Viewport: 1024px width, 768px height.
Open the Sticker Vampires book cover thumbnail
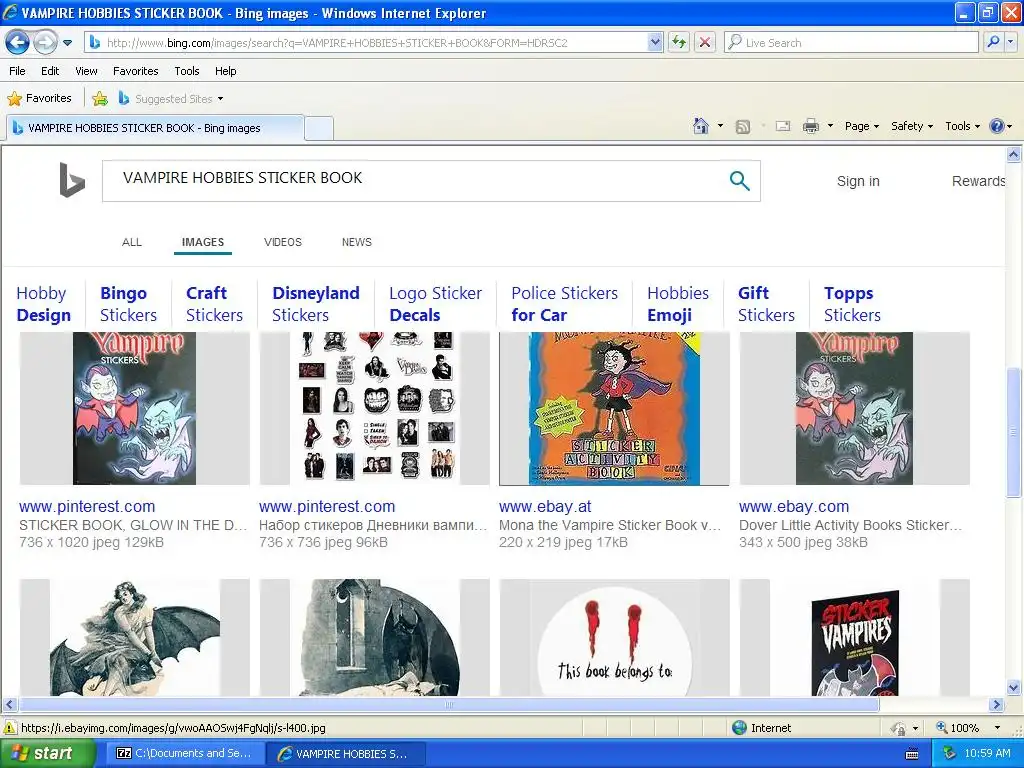pyautogui.click(x=854, y=637)
